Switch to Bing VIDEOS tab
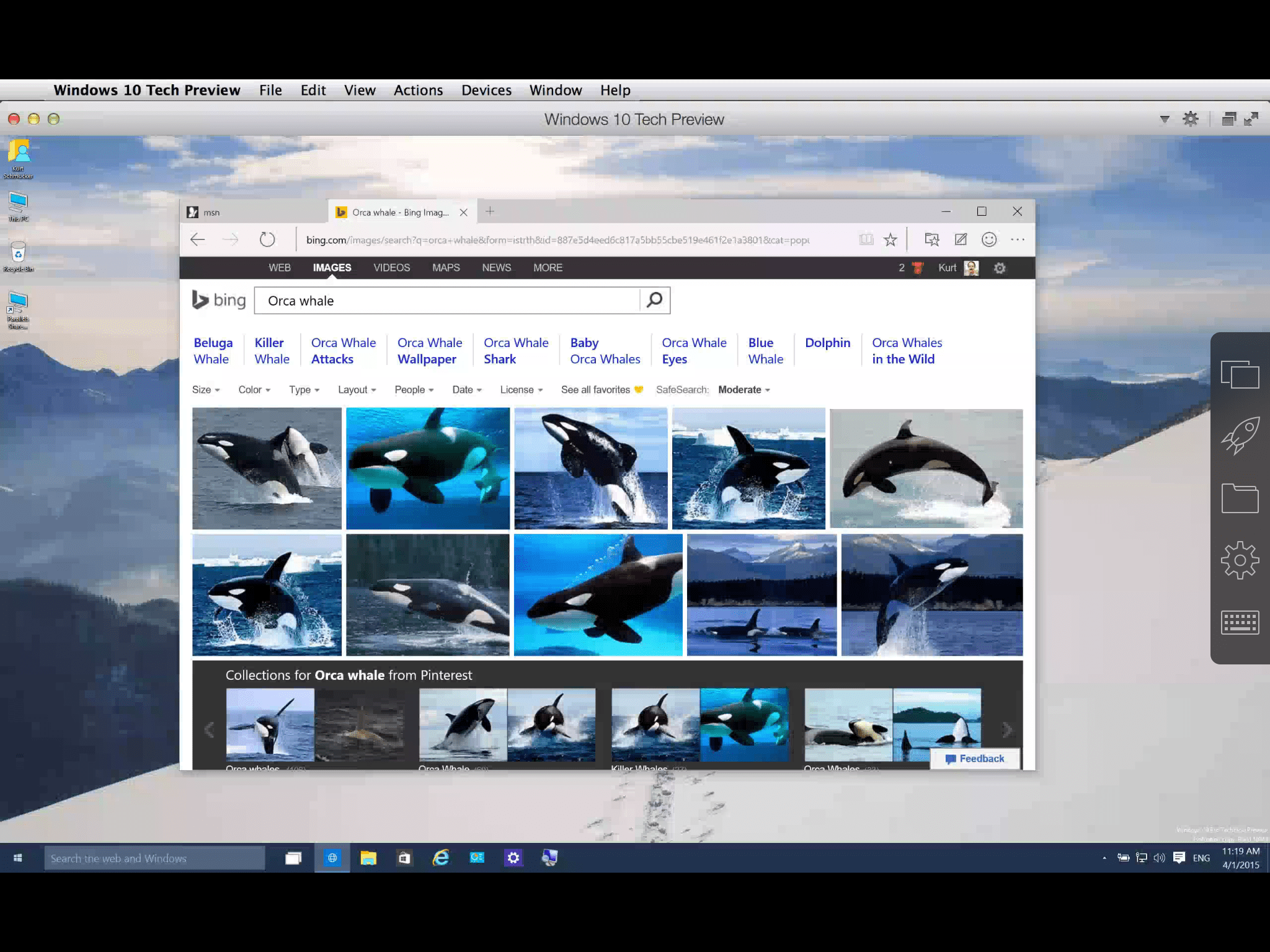The image size is (1270, 952). click(392, 268)
